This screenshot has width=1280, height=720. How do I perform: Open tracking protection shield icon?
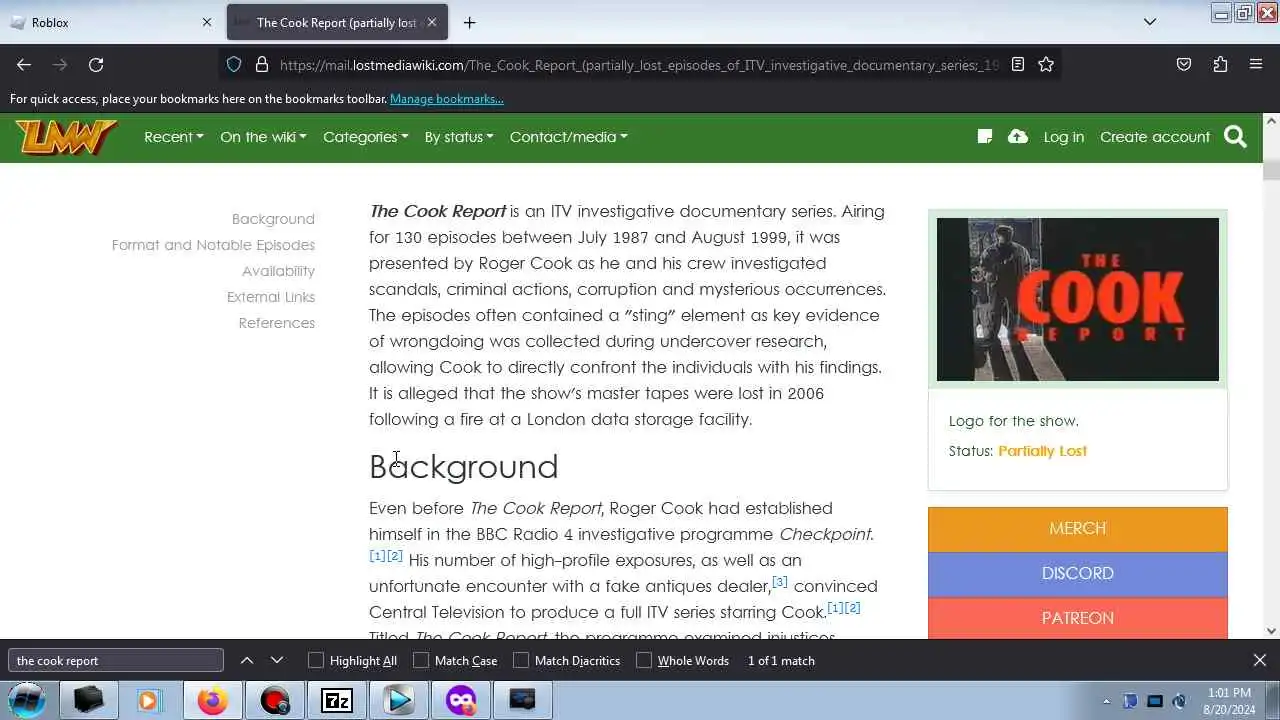coord(234,64)
